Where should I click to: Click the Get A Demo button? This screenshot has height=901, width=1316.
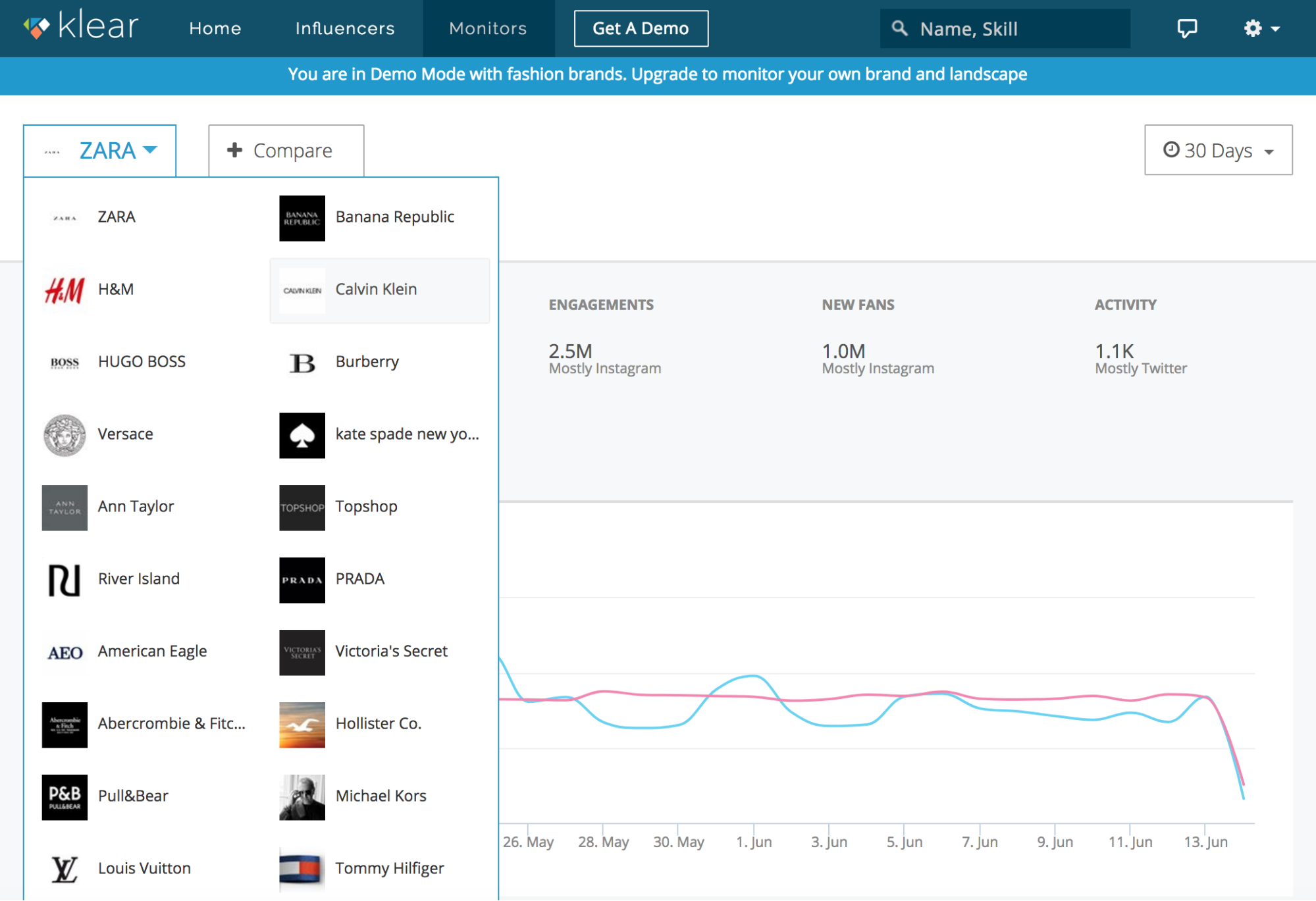641,28
